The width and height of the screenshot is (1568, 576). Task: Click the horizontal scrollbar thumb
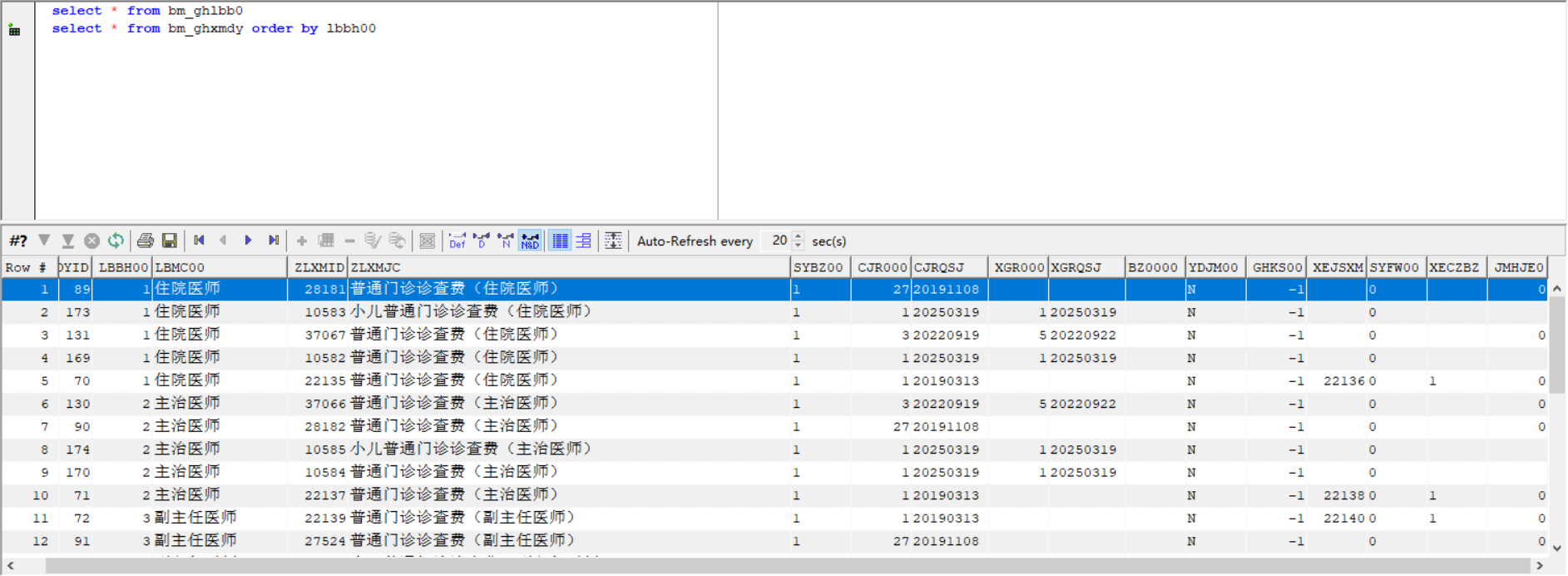click(x=788, y=566)
